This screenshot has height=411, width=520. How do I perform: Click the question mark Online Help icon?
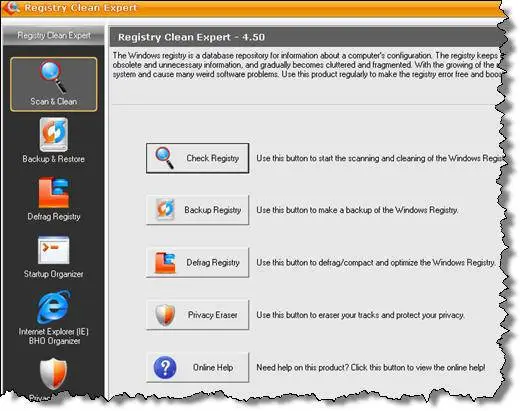pyautogui.click(x=165, y=367)
